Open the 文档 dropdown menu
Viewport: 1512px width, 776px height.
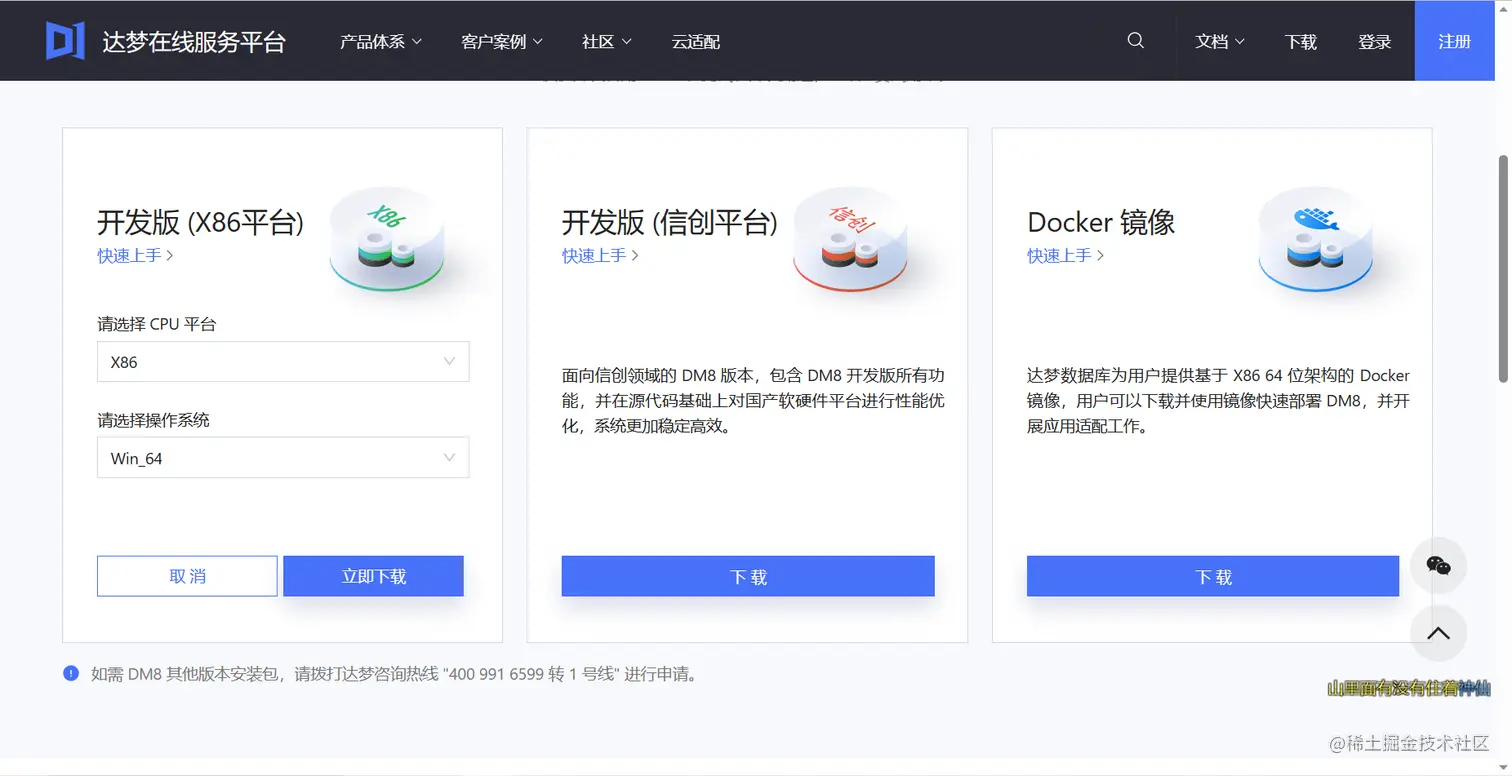1220,42
